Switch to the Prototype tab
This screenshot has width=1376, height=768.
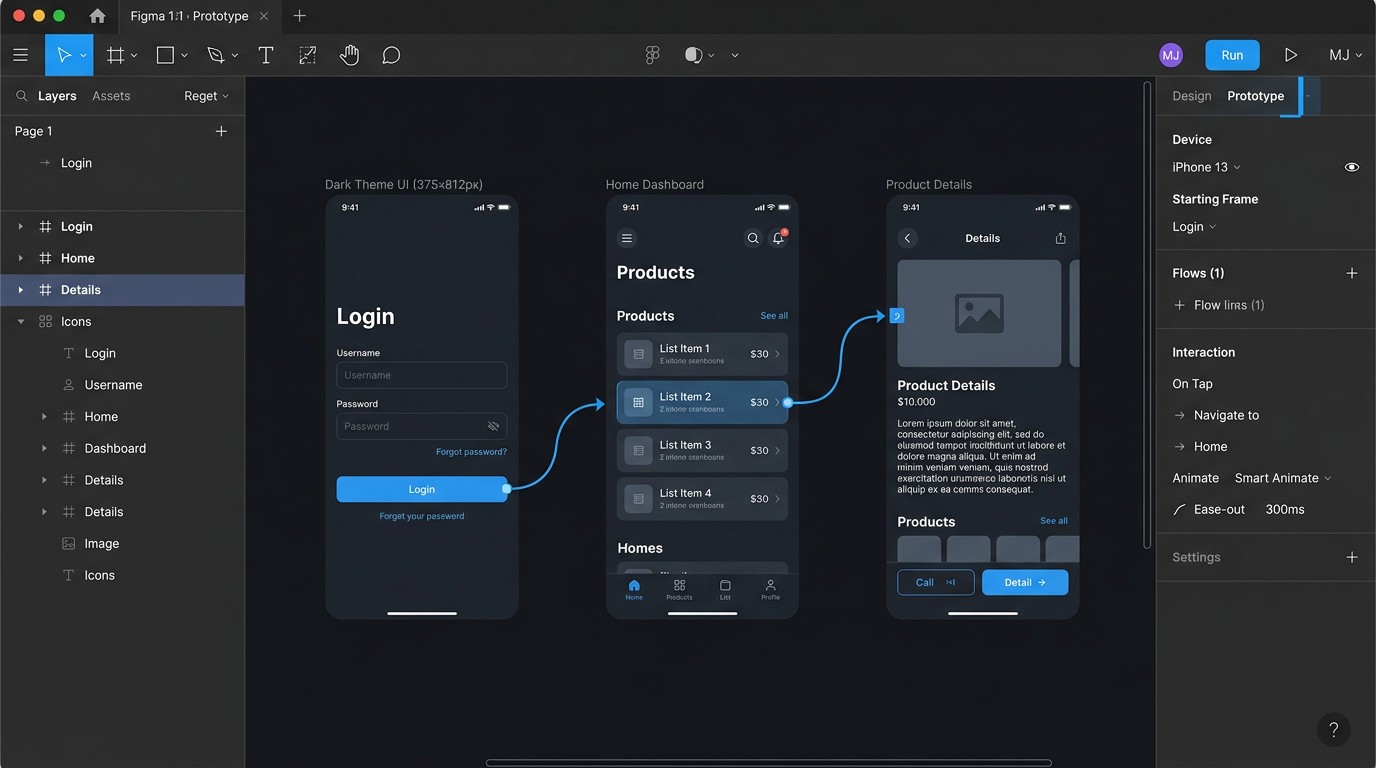tap(1255, 96)
